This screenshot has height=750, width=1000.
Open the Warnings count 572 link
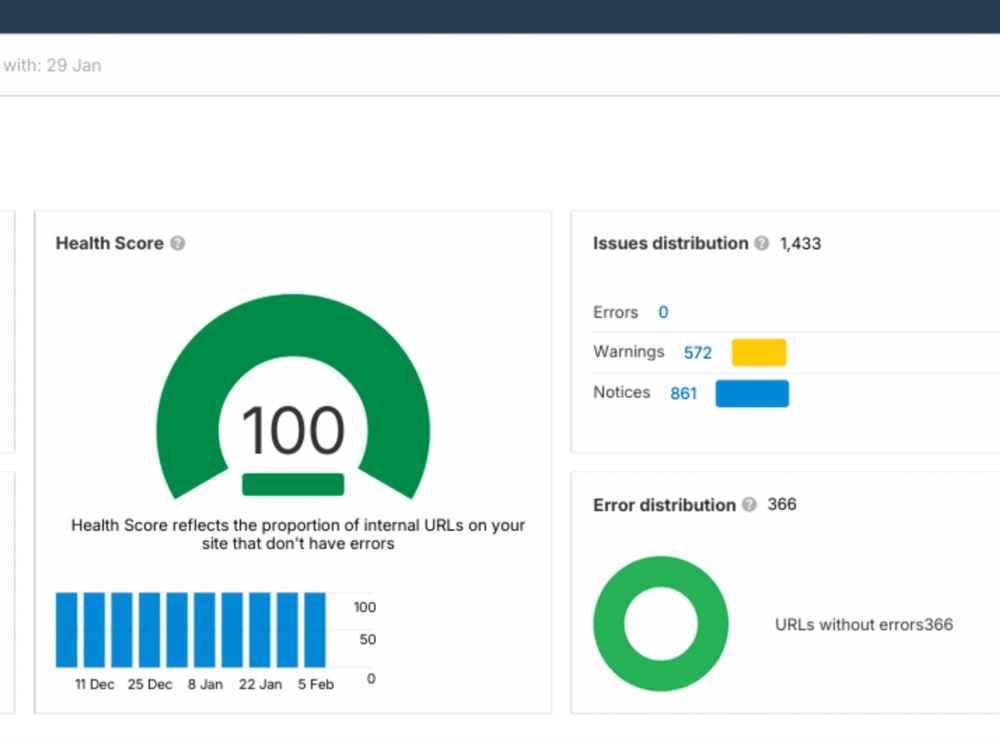point(697,353)
